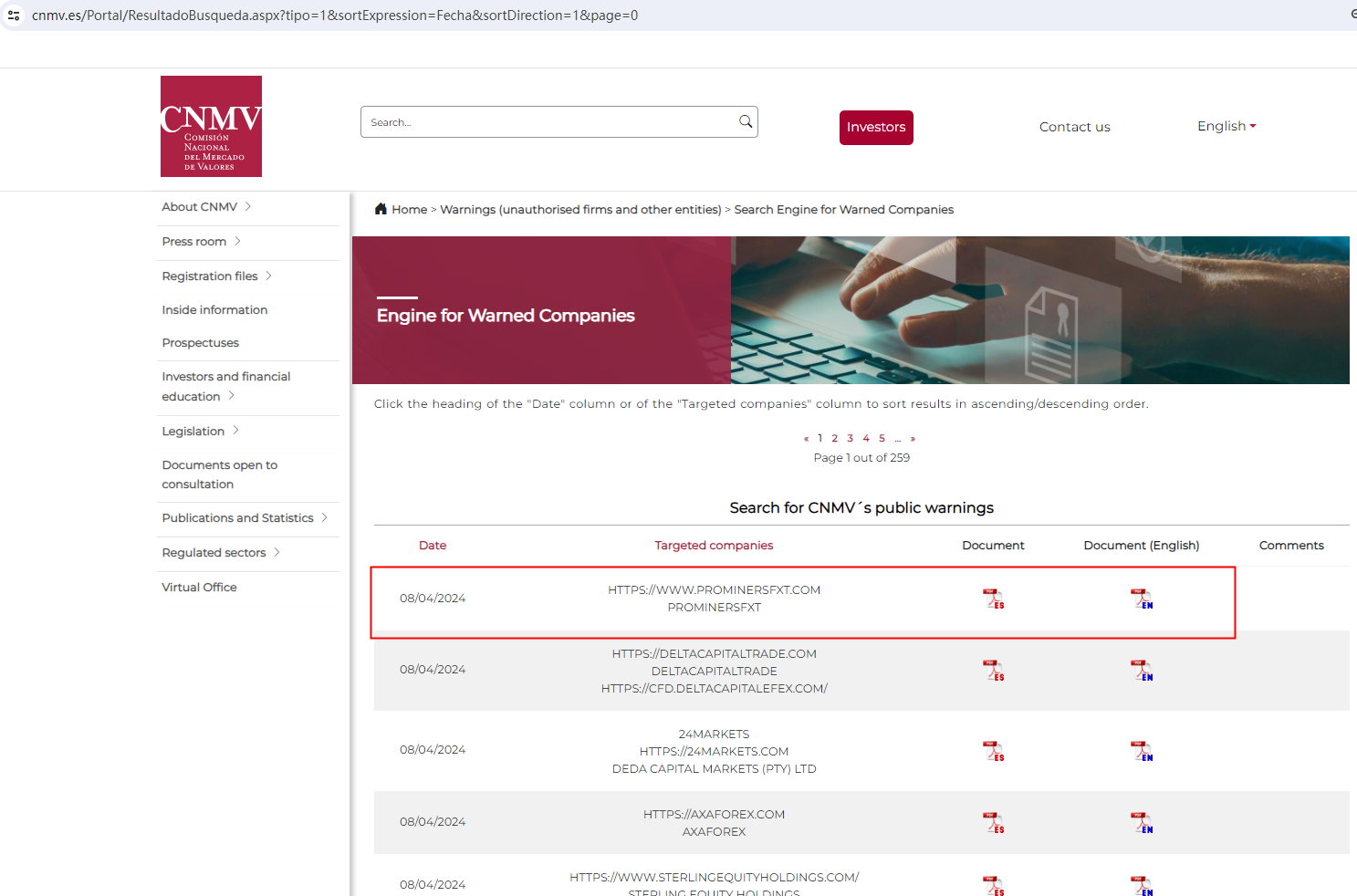1357x896 pixels.
Task: Go to page 3 of results
Action: click(850, 438)
